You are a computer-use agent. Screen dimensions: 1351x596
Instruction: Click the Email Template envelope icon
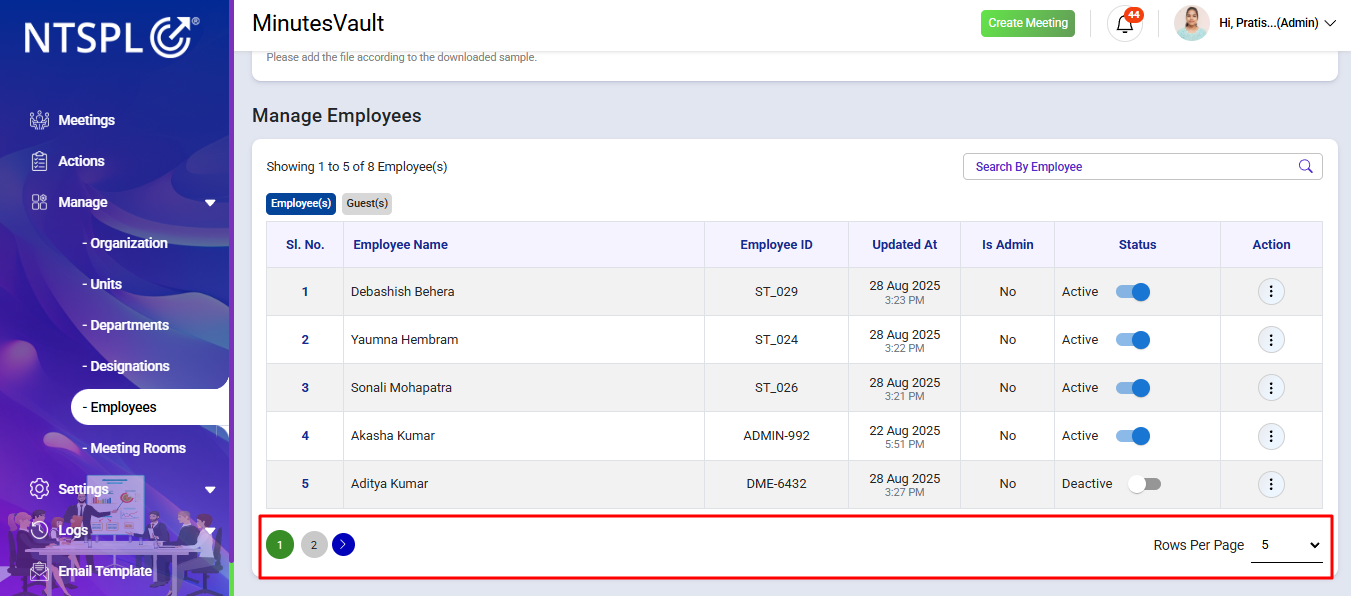(x=39, y=571)
